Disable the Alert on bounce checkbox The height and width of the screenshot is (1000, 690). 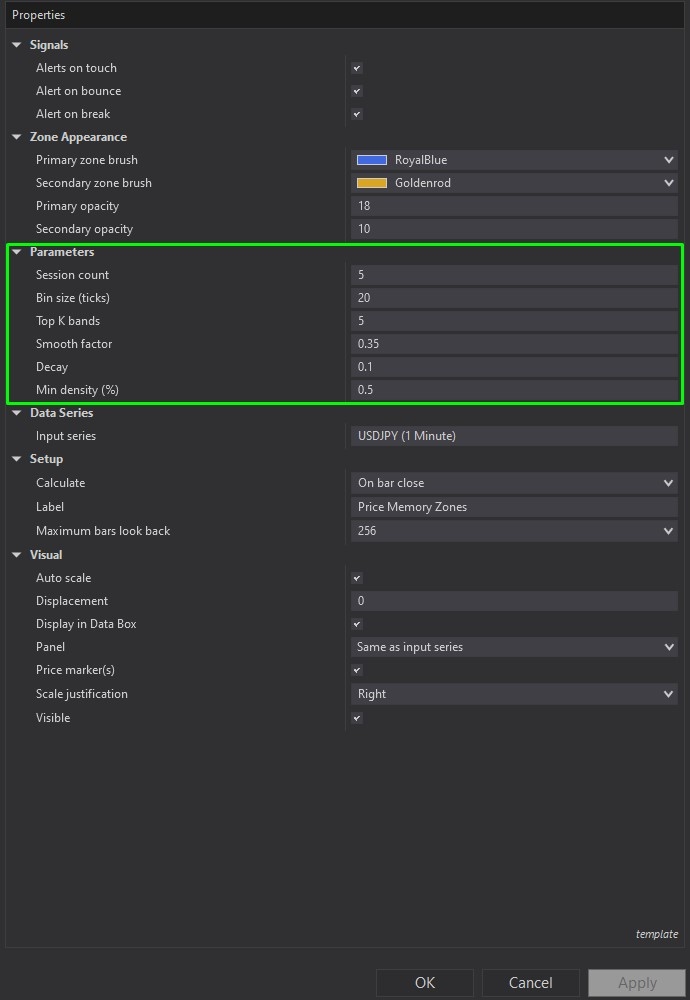click(357, 91)
